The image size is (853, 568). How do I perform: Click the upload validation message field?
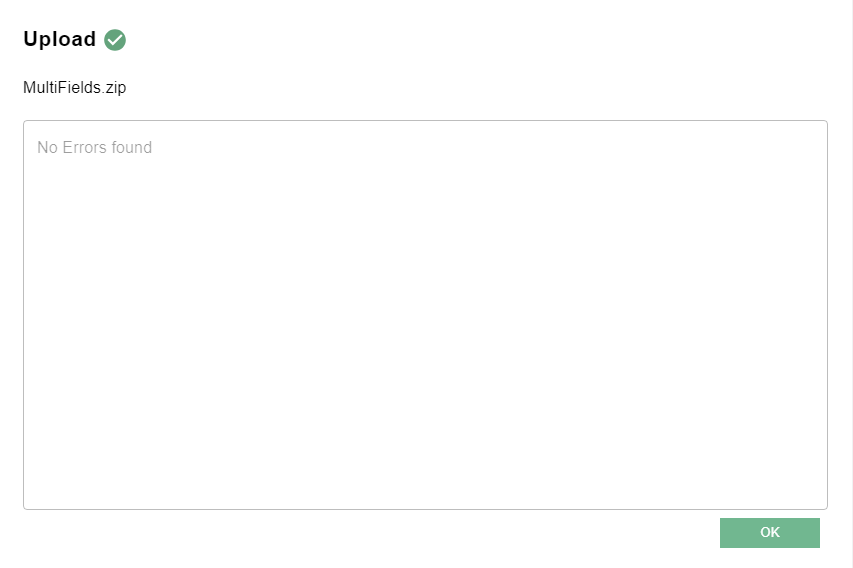coord(425,315)
